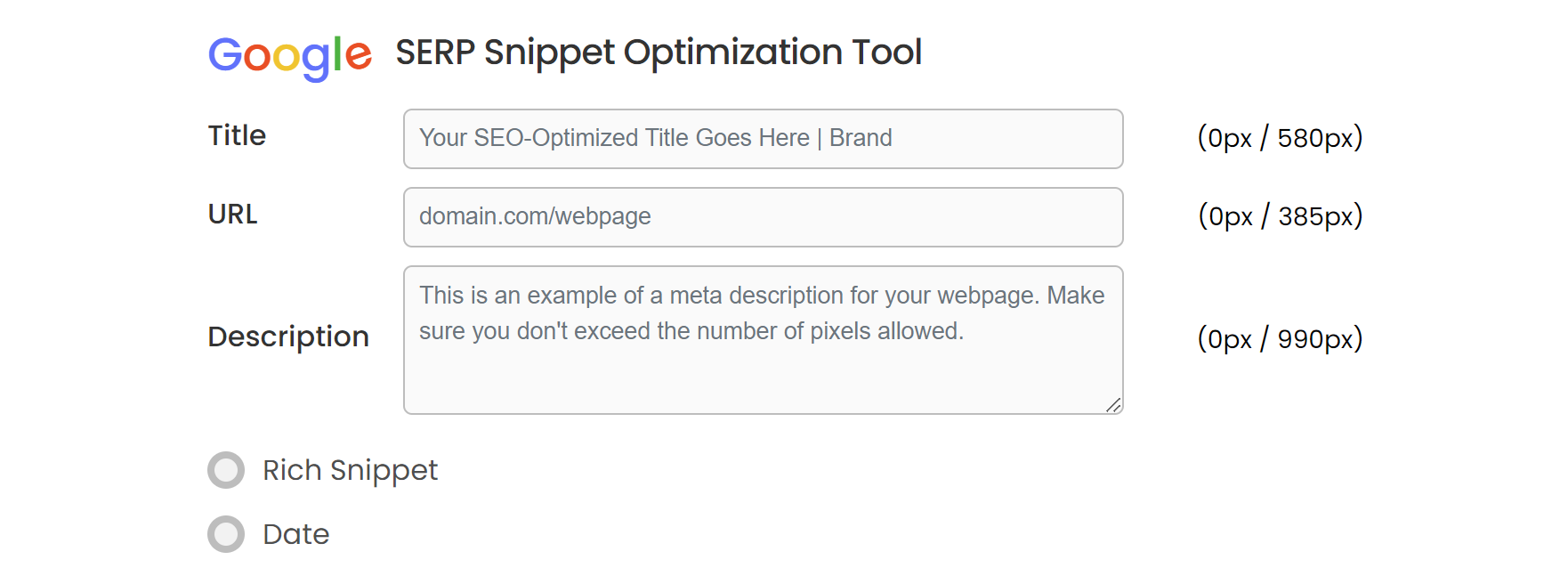The width and height of the screenshot is (1568, 584).
Task: Click the 'Brand' placeholder text in Title
Action: pyautogui.click(x=861, y=138)
